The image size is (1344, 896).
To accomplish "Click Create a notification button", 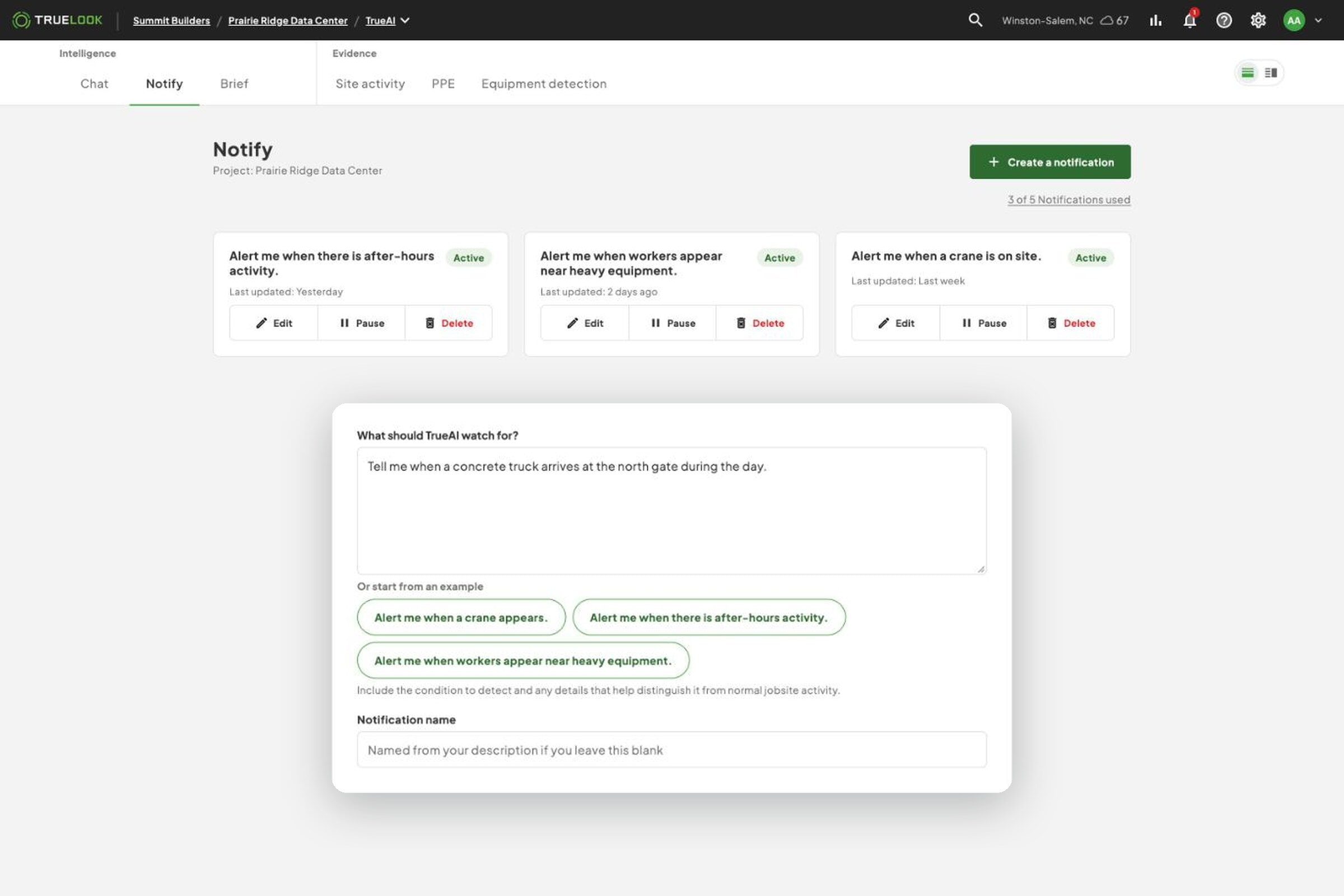I will (1049, 162).
